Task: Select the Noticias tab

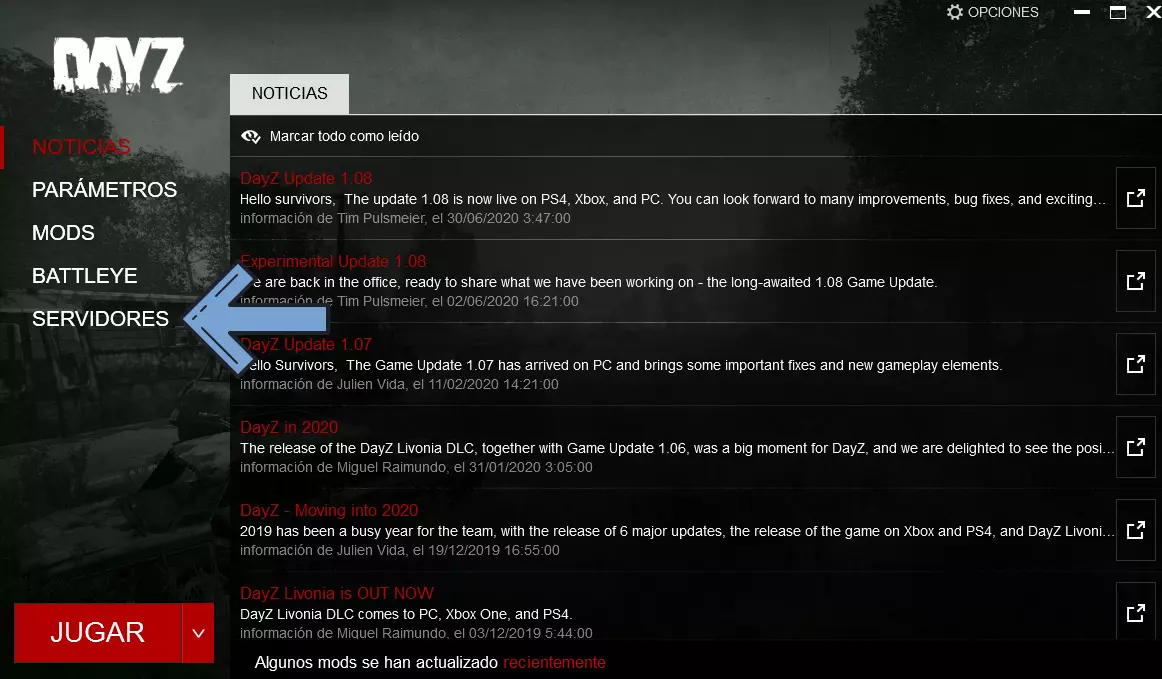Action: pos(289,93)
